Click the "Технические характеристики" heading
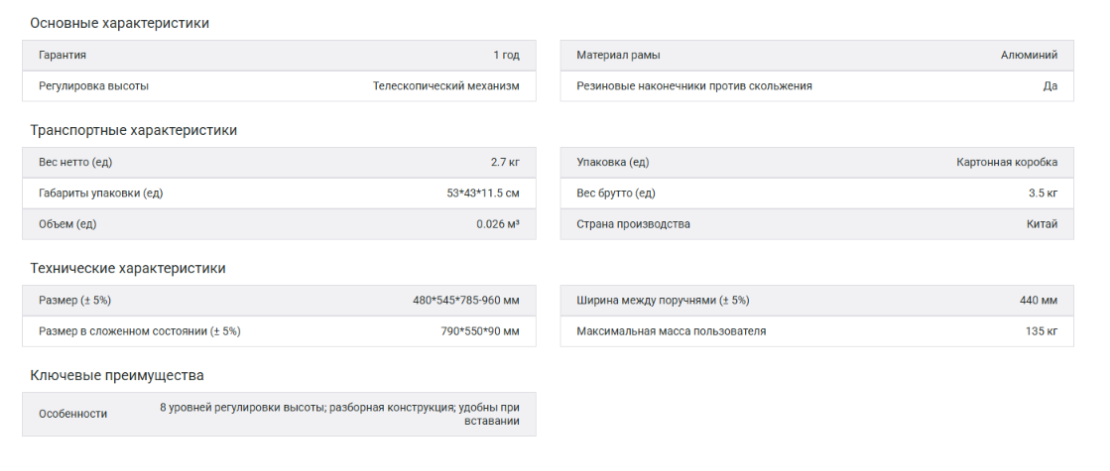1110x471 pixels. [127, 268]
